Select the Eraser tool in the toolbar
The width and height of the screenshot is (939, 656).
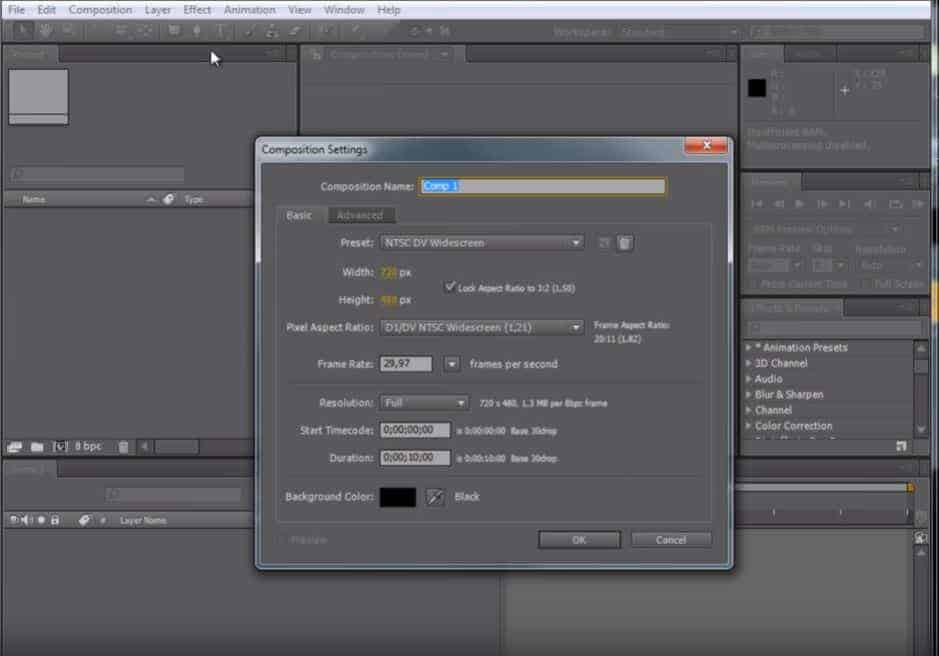pos(295,31)
